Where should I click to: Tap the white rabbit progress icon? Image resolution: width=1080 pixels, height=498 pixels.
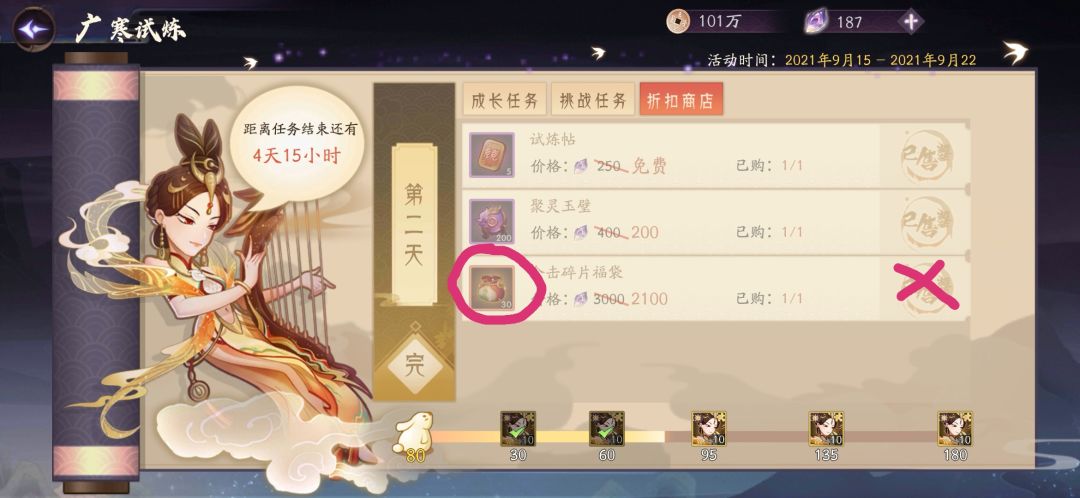413,433
